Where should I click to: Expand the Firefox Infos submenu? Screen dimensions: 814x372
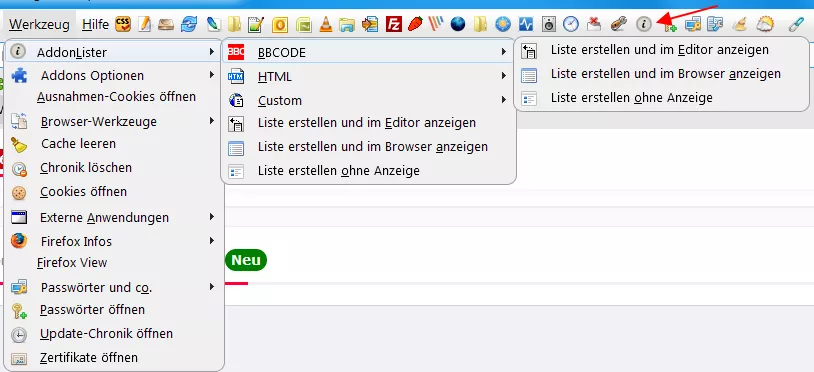pyautogui.click(x=114, y=241)
